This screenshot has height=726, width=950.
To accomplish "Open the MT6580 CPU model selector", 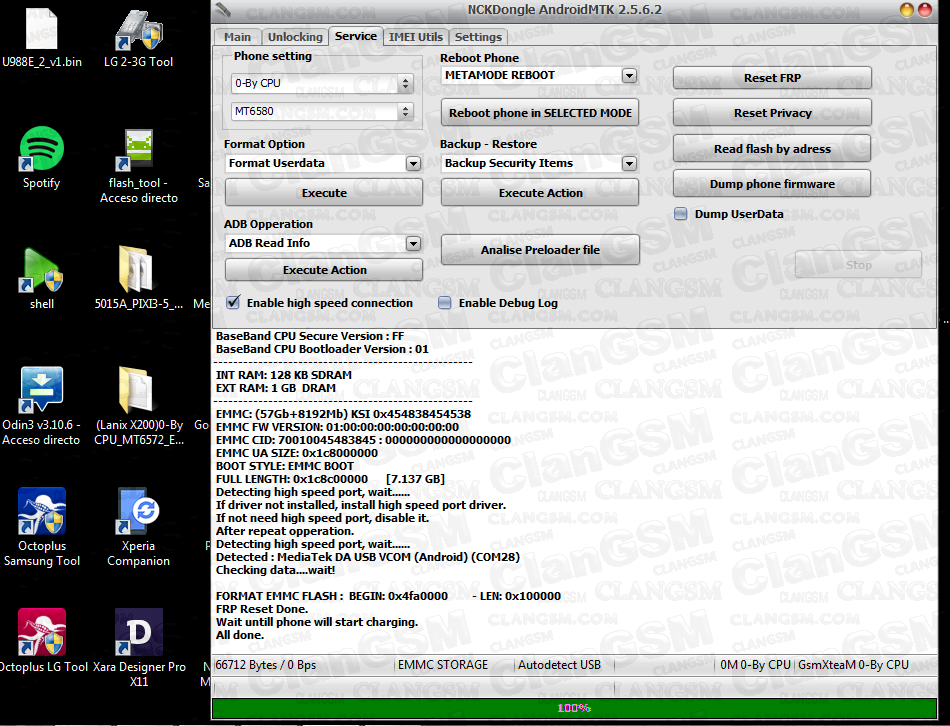I will pos(322,111).
